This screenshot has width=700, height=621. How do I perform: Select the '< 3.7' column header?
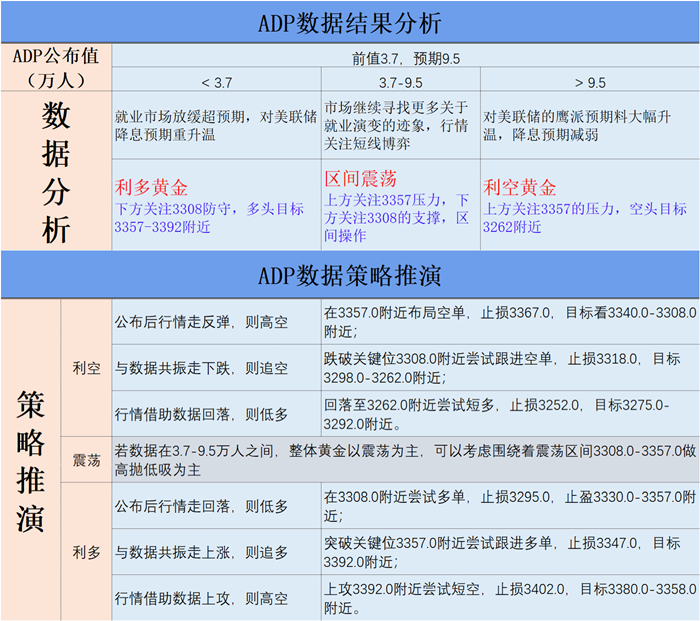(217, 79)
